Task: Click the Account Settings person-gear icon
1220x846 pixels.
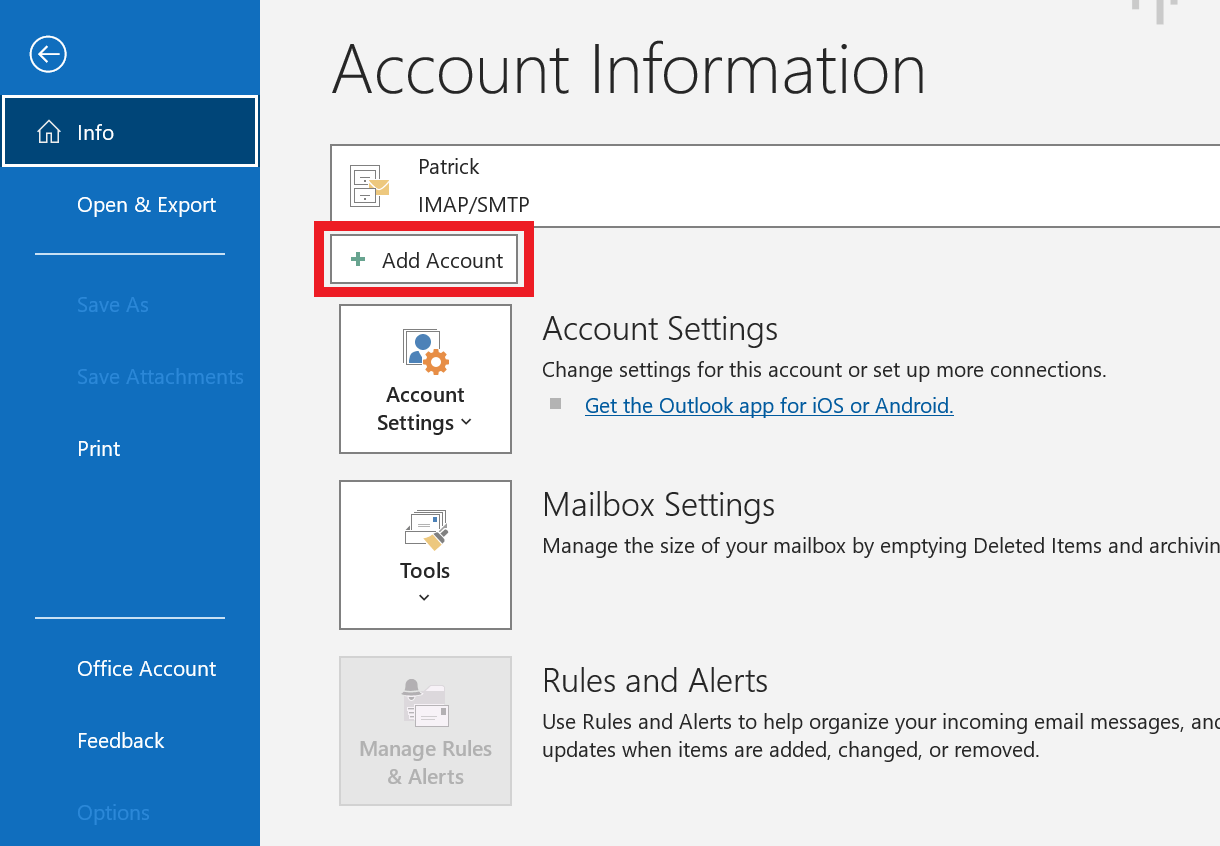Action: (426, 352)
